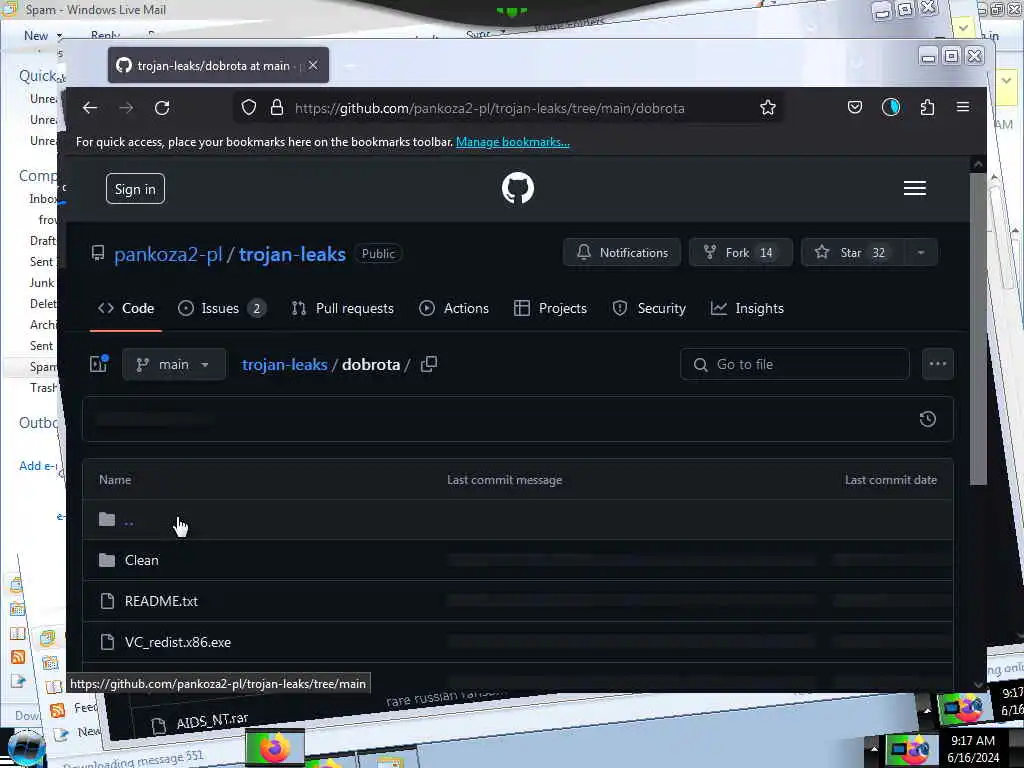Open the Issues tab
Viewport: 1024px width, 768px height.
pyautogui.click(x=221, y=308)
